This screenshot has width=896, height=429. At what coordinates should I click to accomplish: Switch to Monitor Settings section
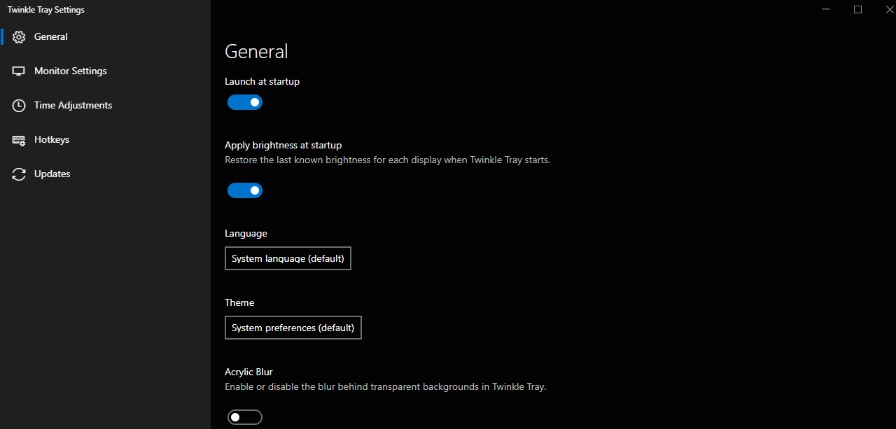click(106, 71)
